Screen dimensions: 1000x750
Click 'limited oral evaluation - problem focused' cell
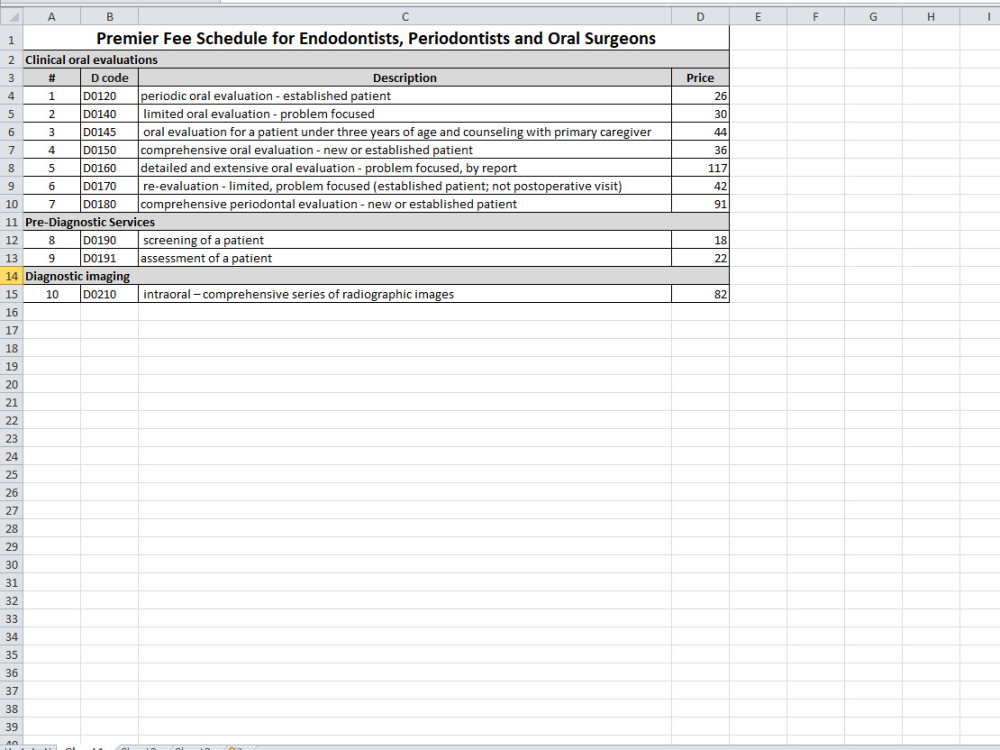(405, 114)
